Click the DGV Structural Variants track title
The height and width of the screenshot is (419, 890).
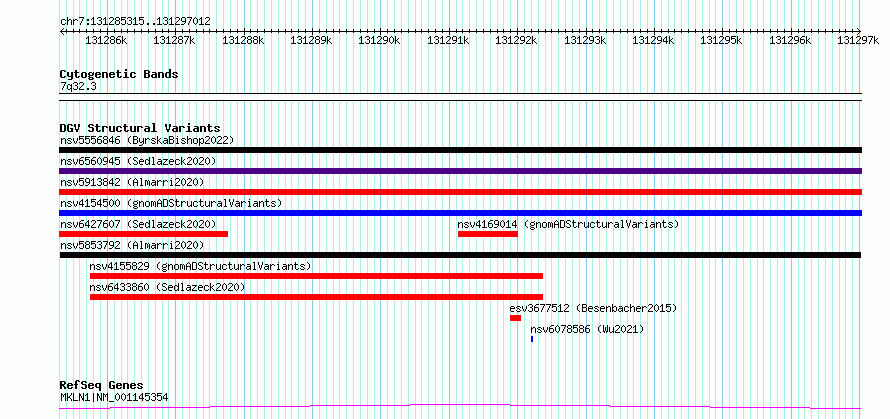pos(140,128)
